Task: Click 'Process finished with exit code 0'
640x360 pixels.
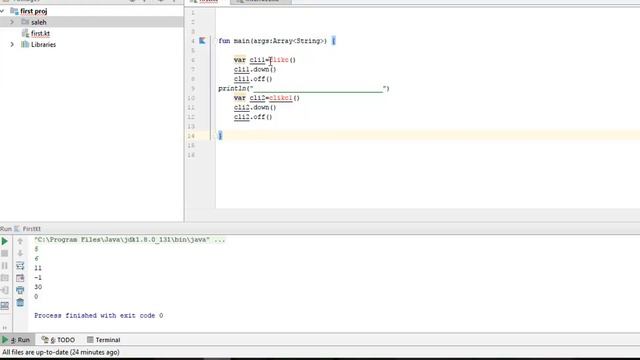Action: pos(98,316)
